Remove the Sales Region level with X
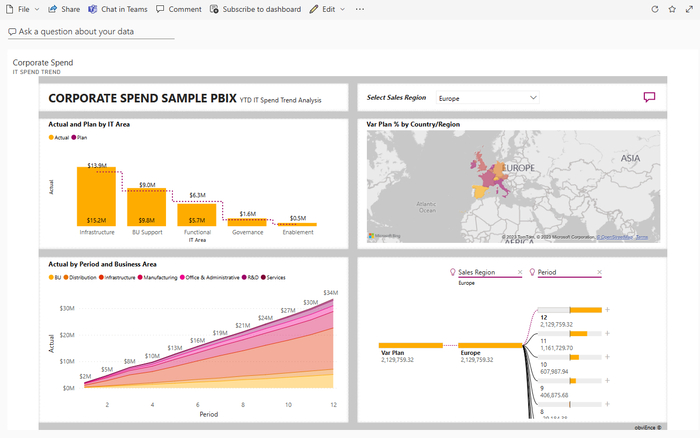 pyautogui.click(x=519, y=272)
